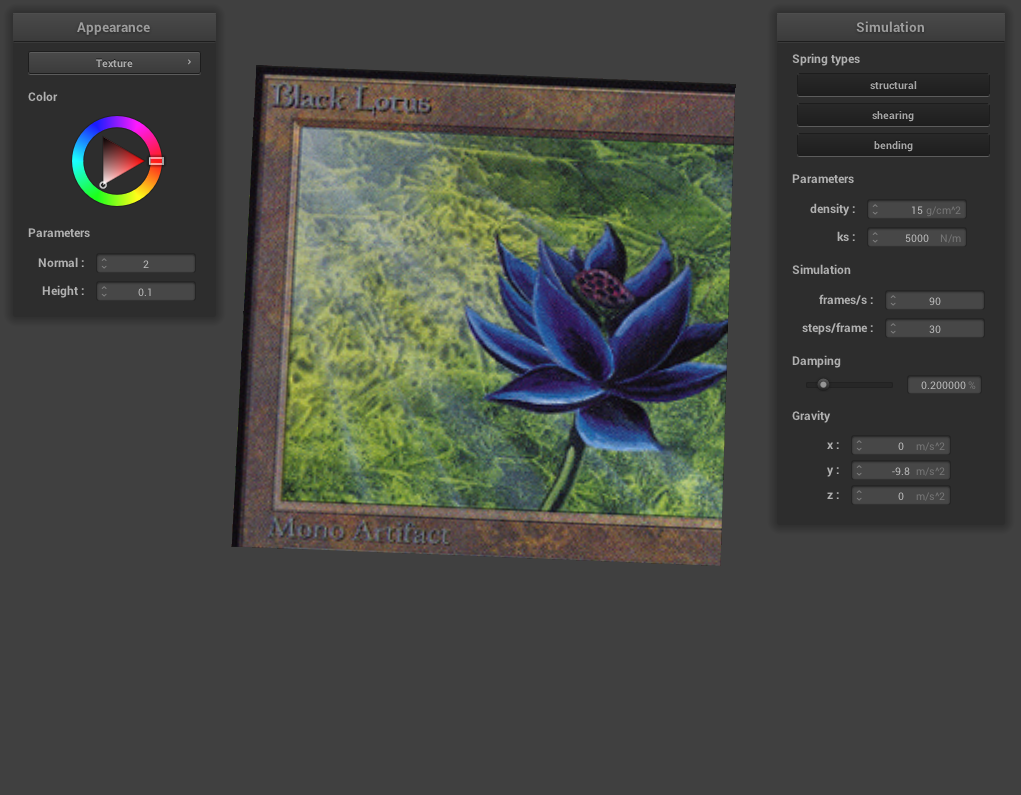This screenshot has height=795, width=1021.
Task: Click the density stepper arrows
Action: (x=875, y=210)
